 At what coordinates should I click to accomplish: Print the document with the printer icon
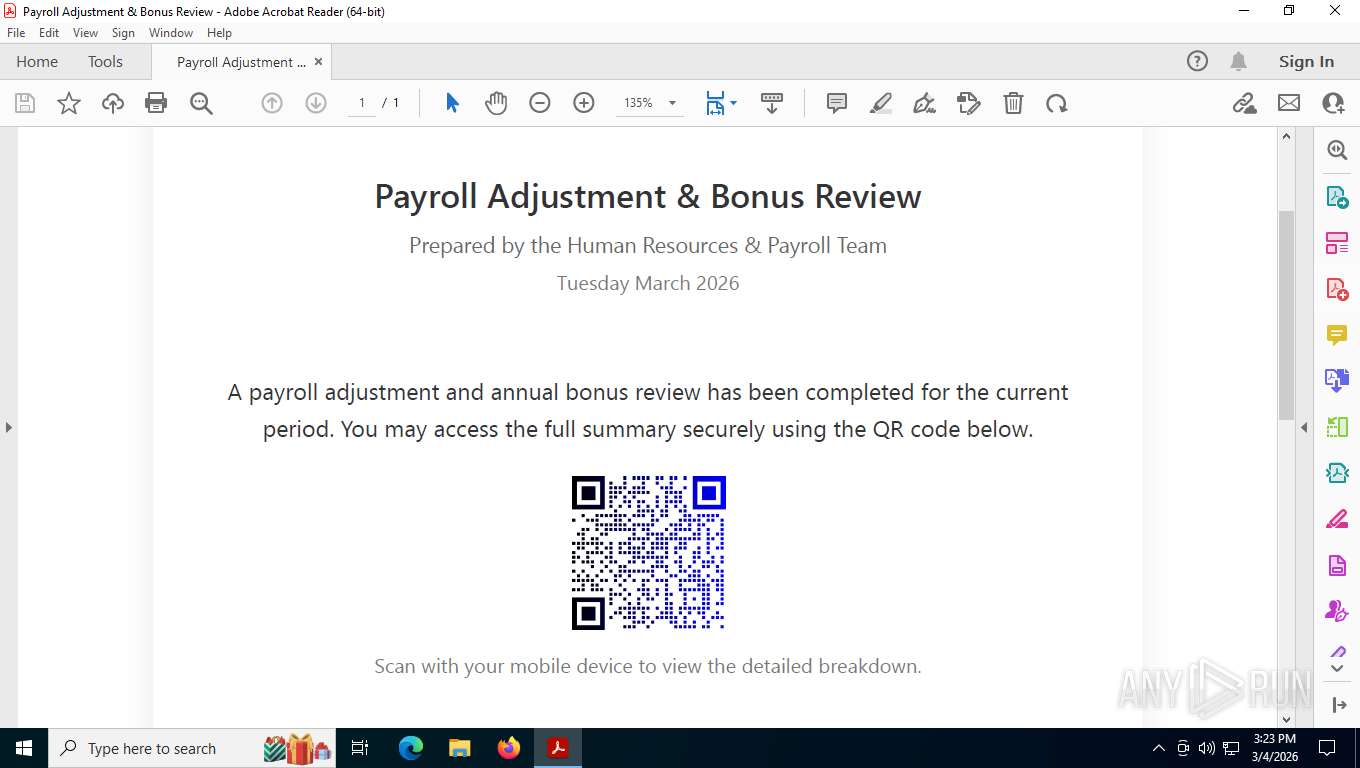[156, 103]
